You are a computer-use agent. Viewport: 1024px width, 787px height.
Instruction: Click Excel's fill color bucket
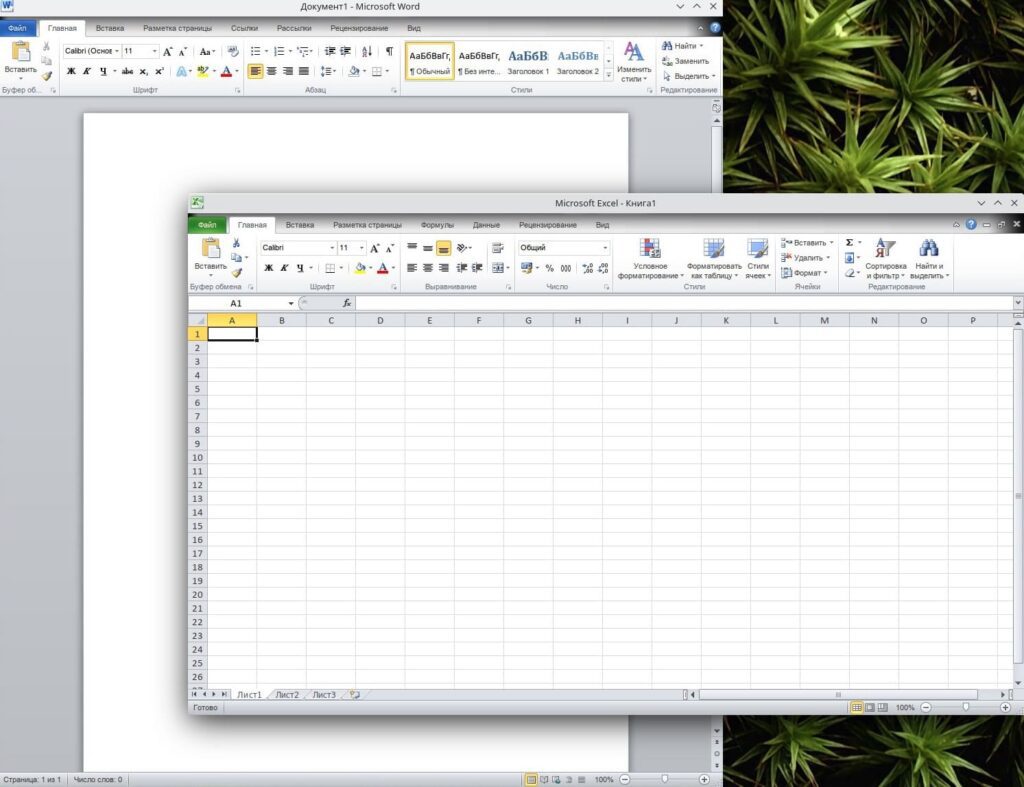click(359, 268)
